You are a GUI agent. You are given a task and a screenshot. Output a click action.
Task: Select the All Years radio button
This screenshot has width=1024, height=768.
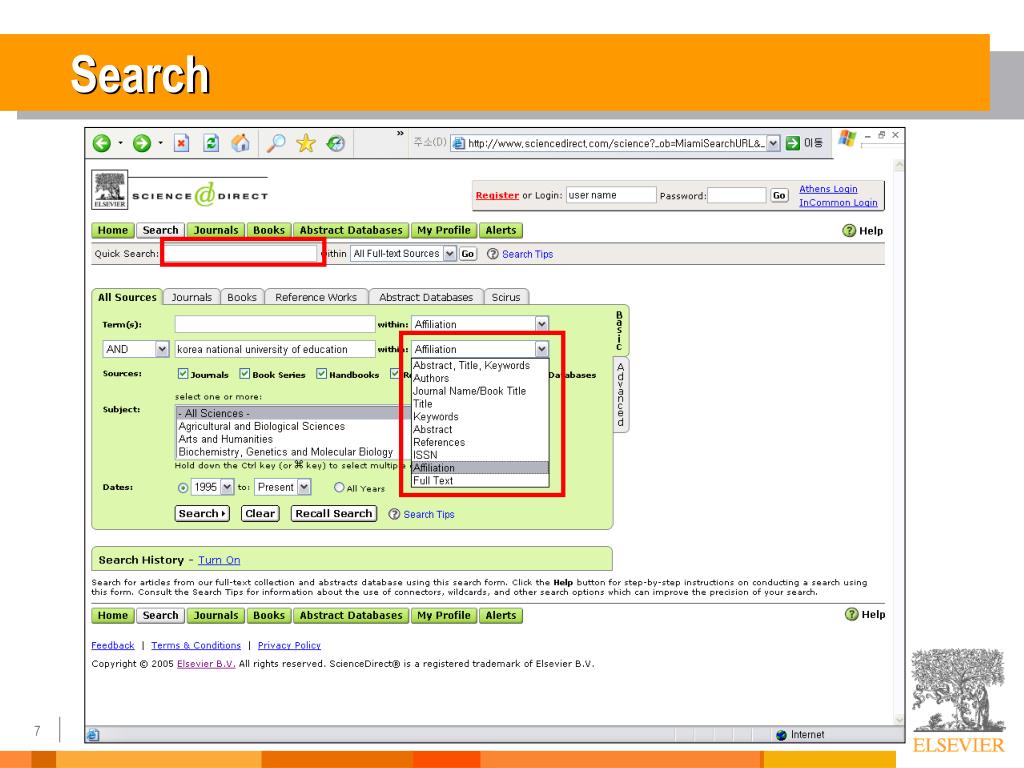[x=339, y=487]
